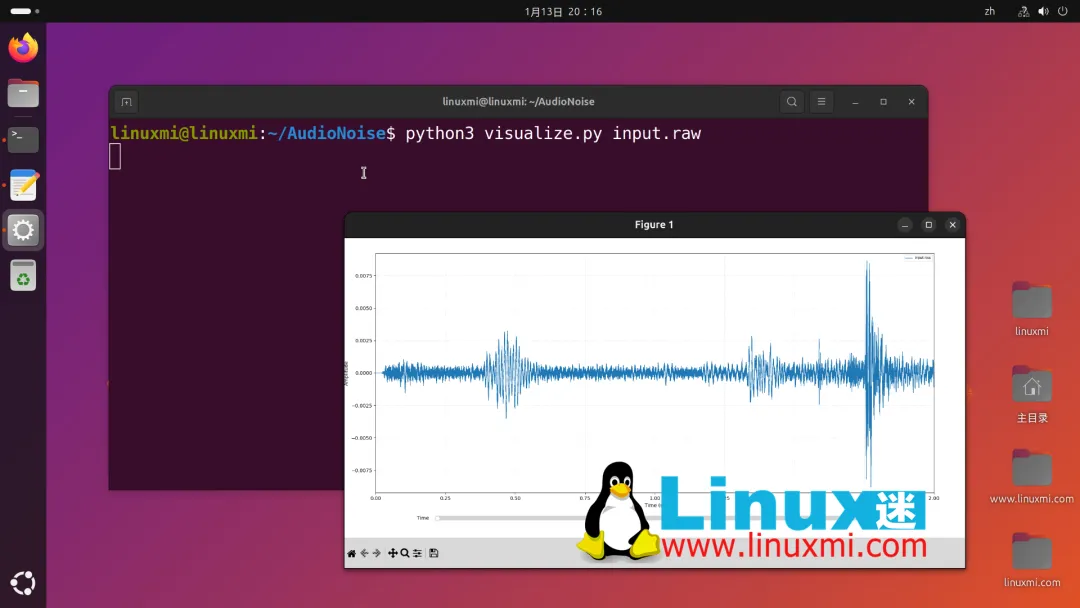Go forward to next plot view
Viewport: 1080px width, 608px height.
click(377, 553)
